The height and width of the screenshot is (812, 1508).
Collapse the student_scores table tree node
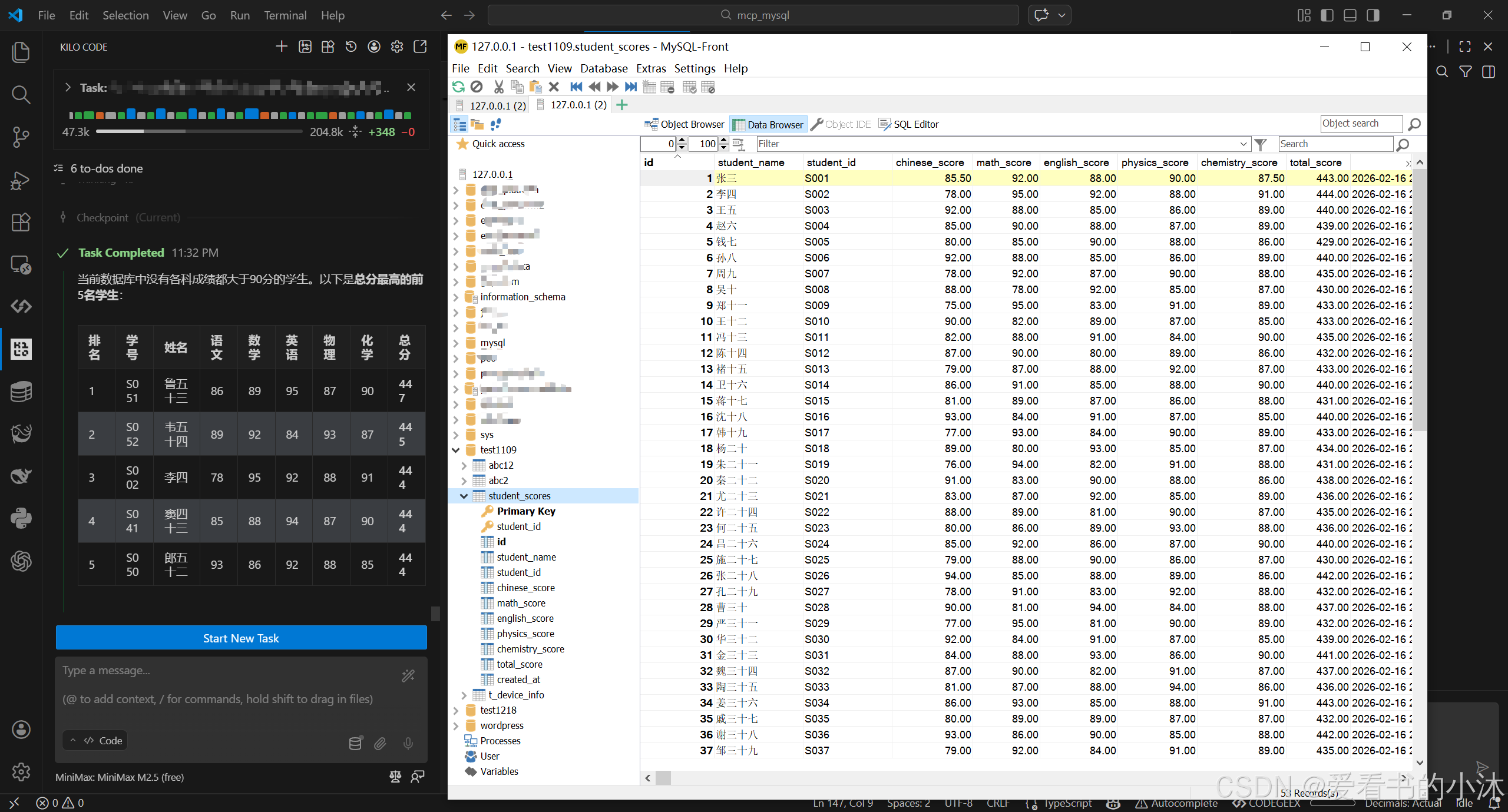464,496
